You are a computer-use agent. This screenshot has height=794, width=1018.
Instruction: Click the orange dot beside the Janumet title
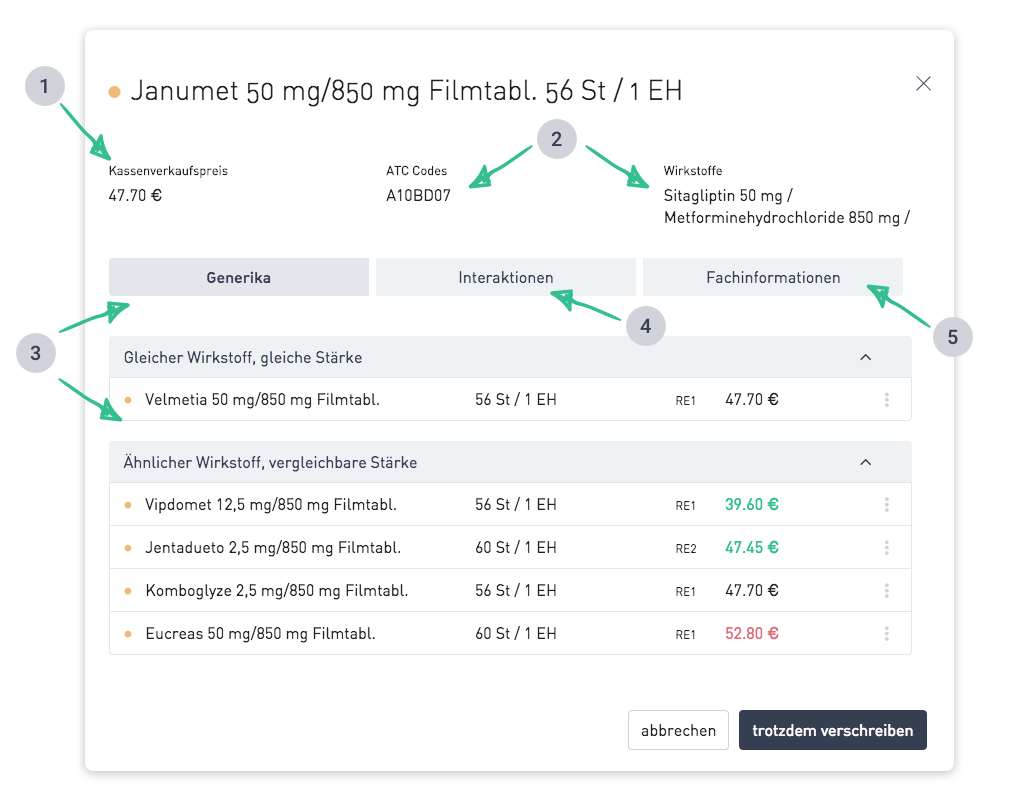tap(114, 92)
